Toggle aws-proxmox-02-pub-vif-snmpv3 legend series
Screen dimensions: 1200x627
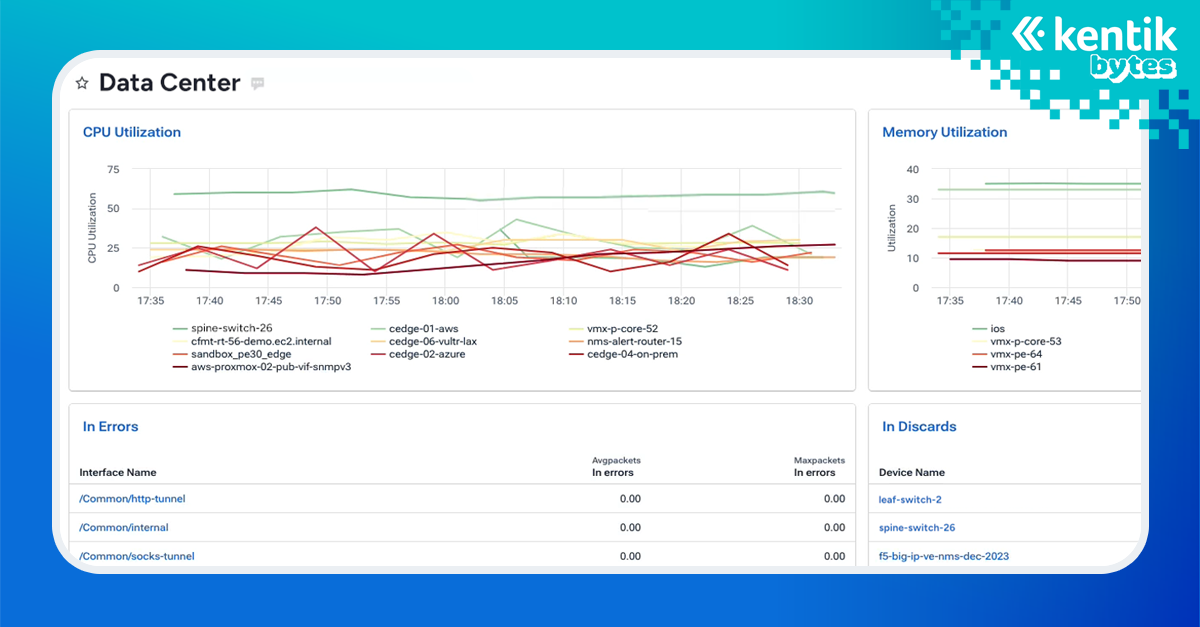click(x=261, y=367)
